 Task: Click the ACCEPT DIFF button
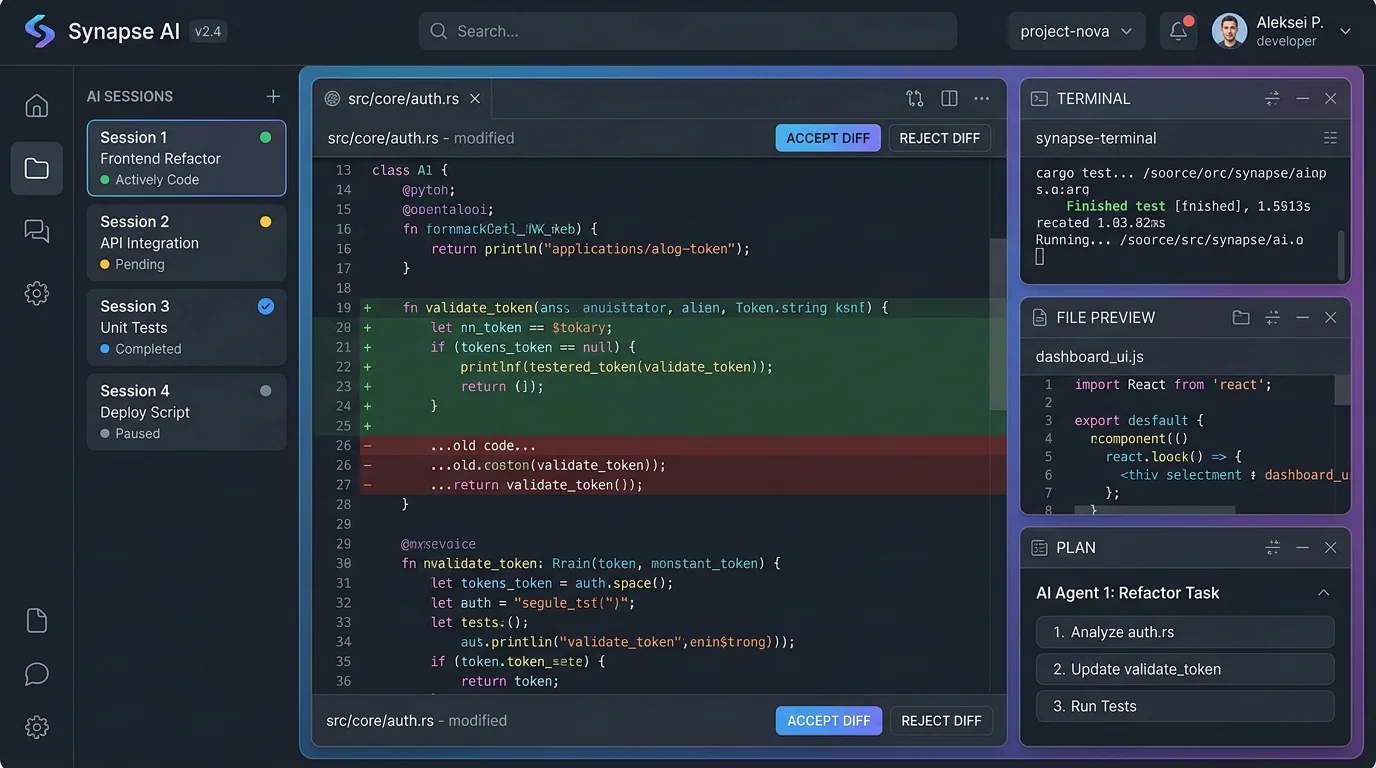828,138
